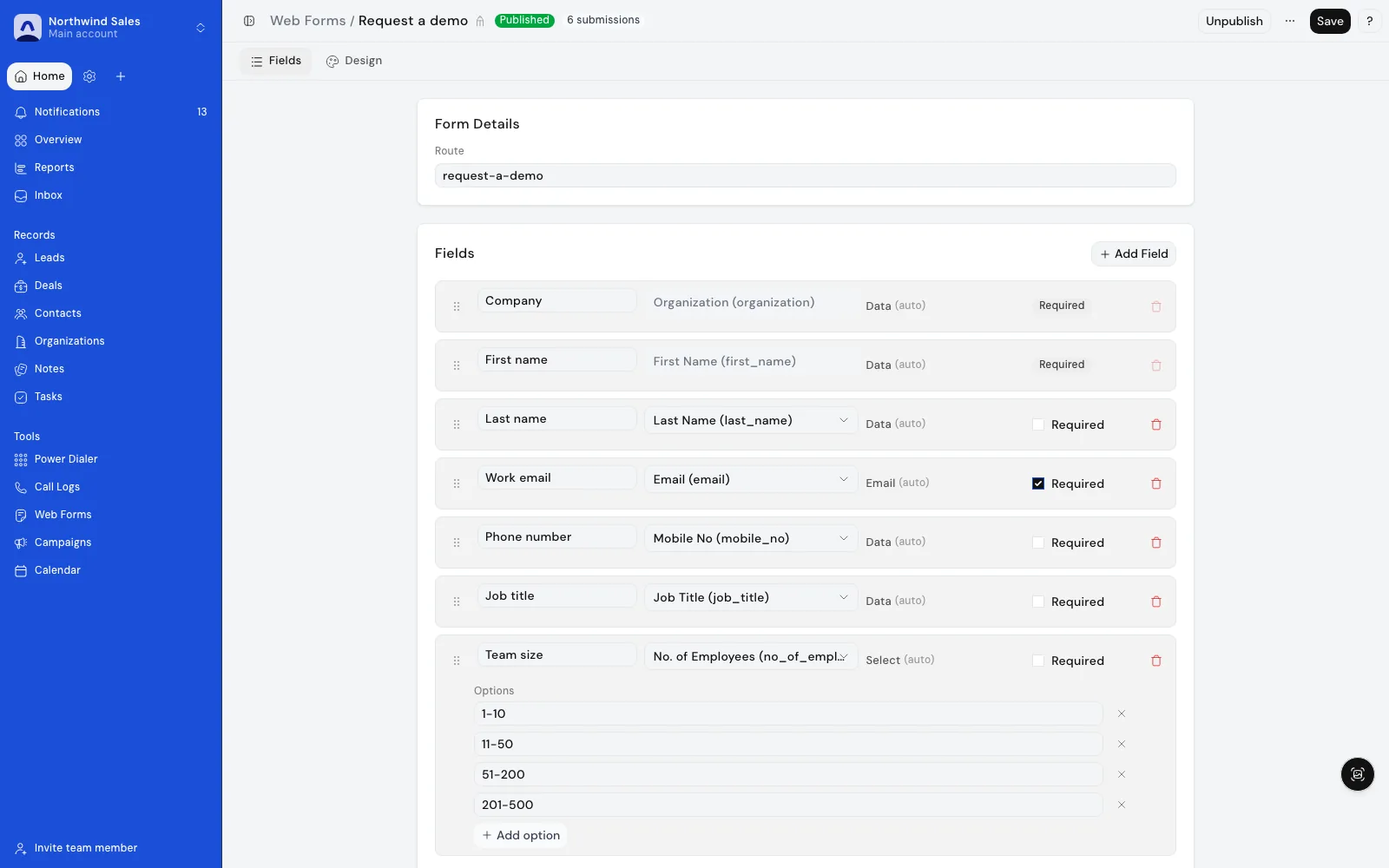Click the settings gear icon beside Home
This screenshot has width=1389, height=868.
(x=89, y=76)
